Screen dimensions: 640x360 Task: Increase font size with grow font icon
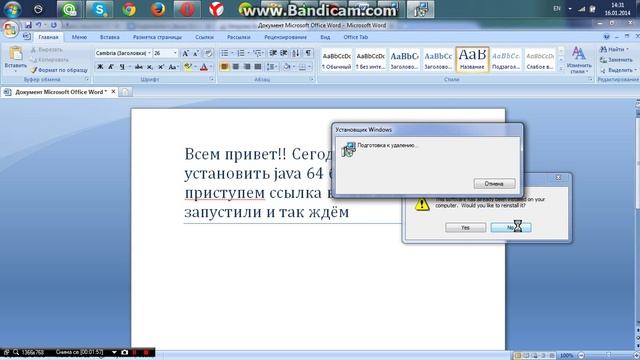coord(185,53)
